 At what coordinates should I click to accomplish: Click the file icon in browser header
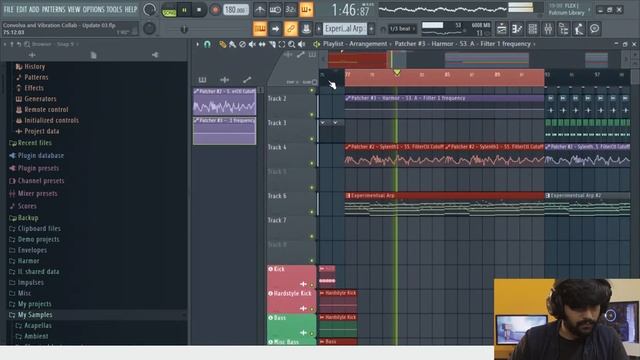pyautogui.click(x=93, y=55)
